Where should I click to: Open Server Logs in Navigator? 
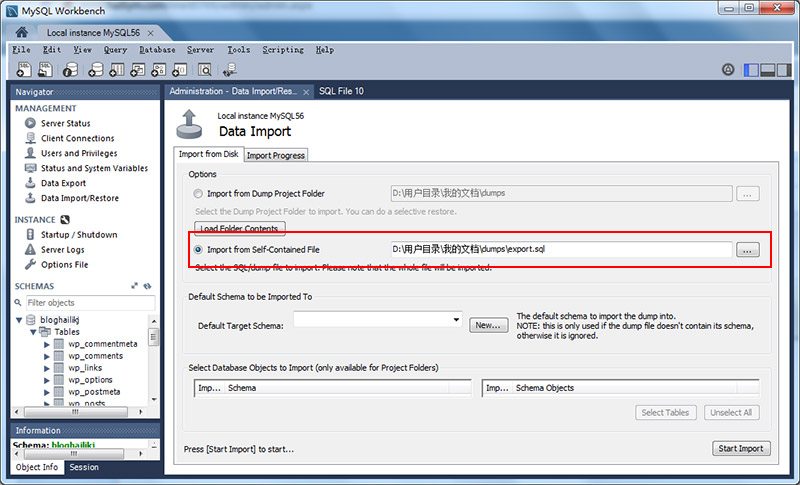coord(62,249)
